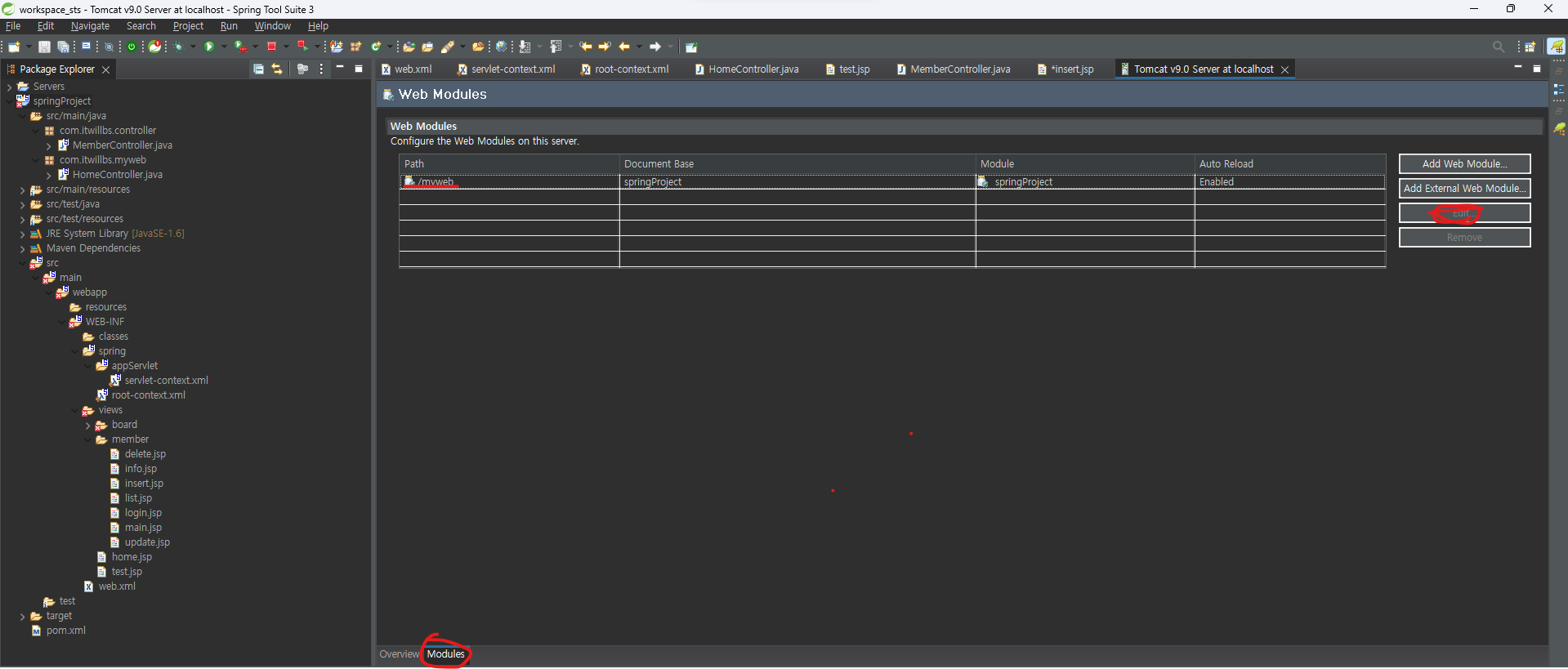Click the Open Type folder icon
The image size is (1568, 669).
tap(409, 47)
